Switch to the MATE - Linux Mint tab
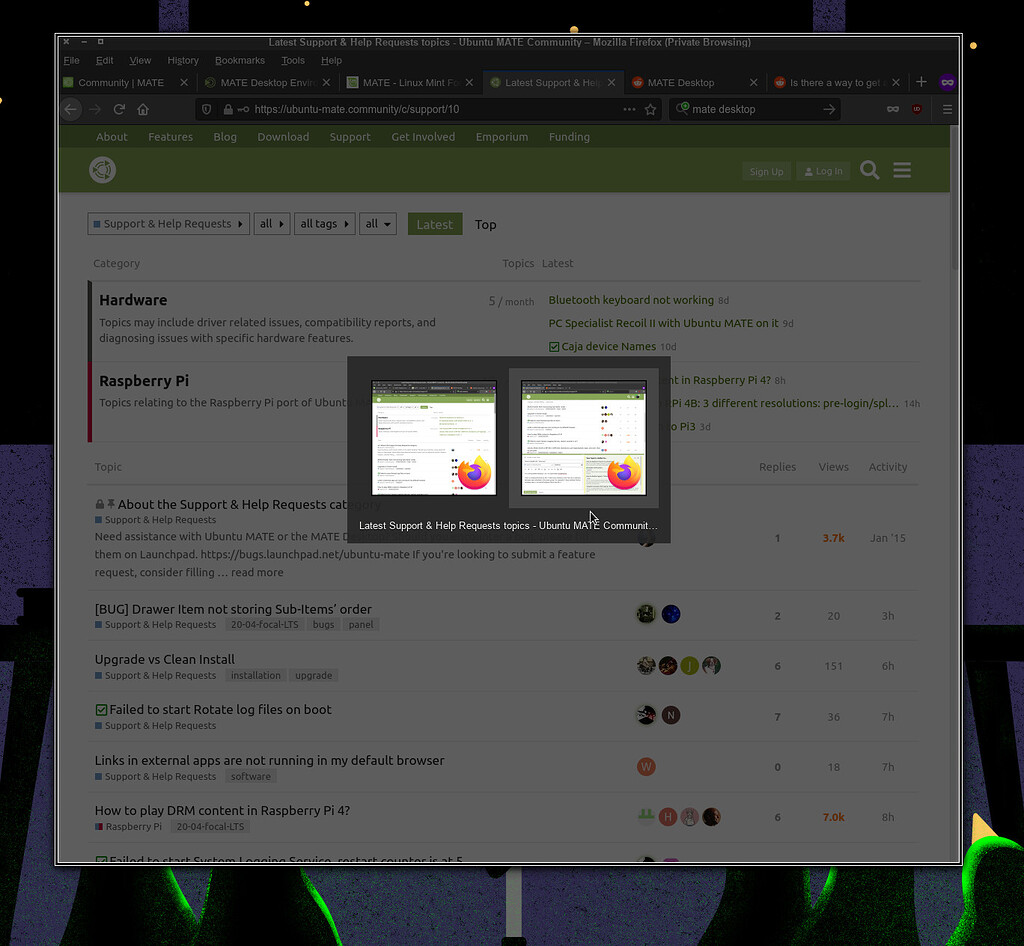 (408, 83)
